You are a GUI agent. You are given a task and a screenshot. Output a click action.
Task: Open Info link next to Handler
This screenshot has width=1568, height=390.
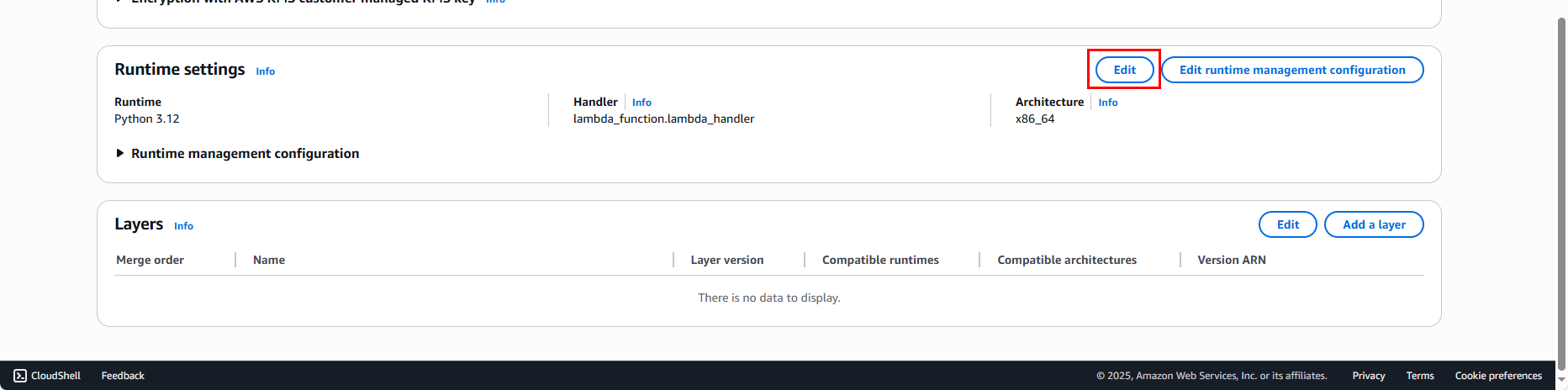pos(641,103)
